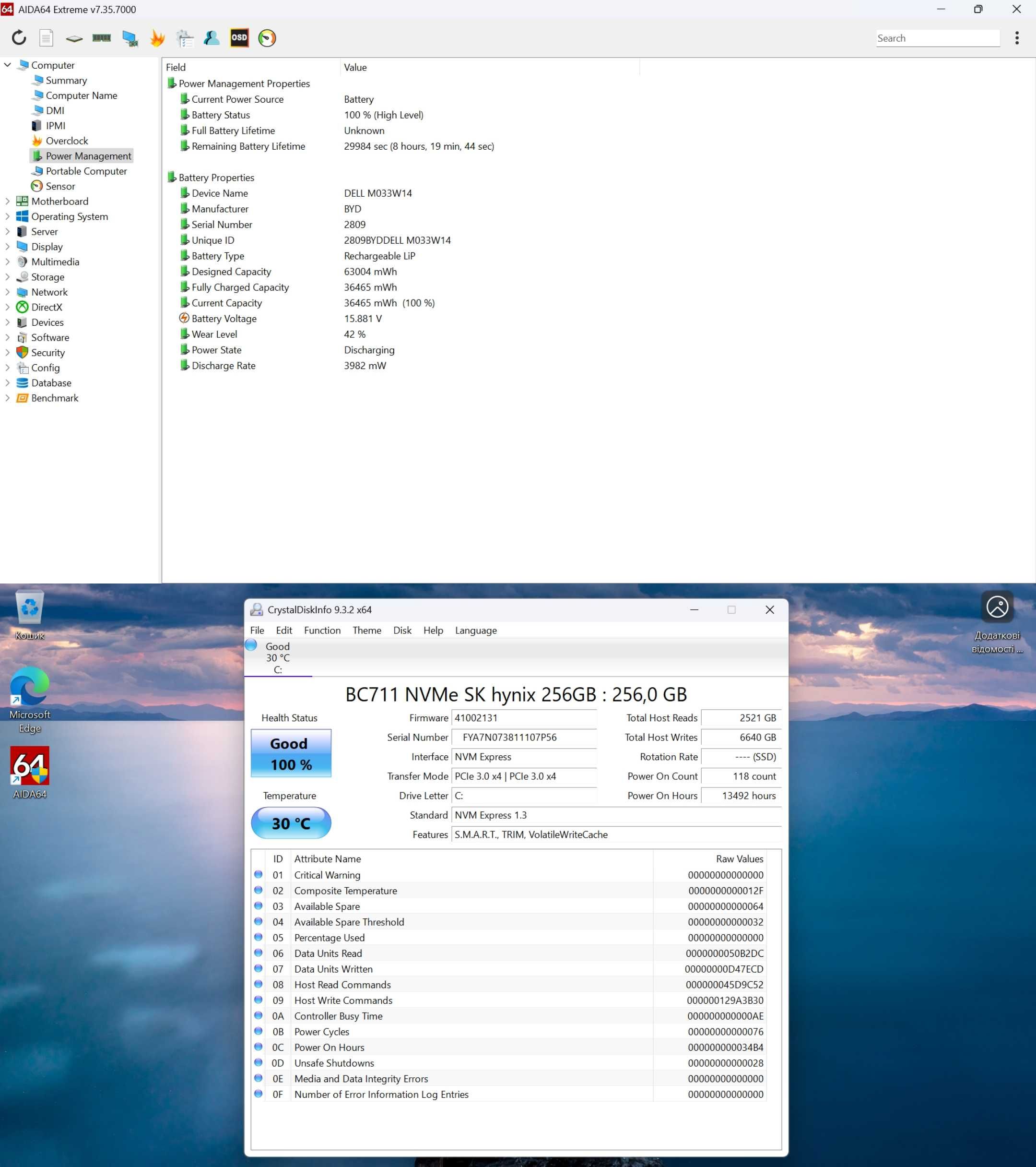Collapse the Computer tree node
This screenshot has width=1036, height=1167.
(x=7, y=65)
